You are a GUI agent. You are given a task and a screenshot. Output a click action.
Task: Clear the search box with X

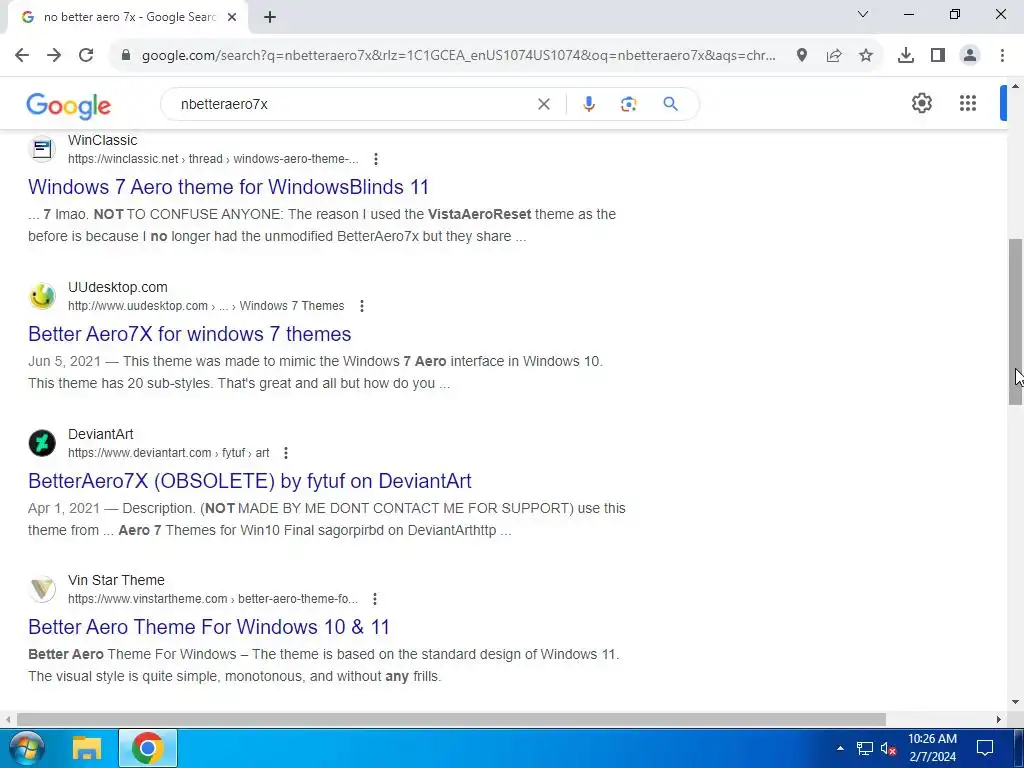coord(543,104)
